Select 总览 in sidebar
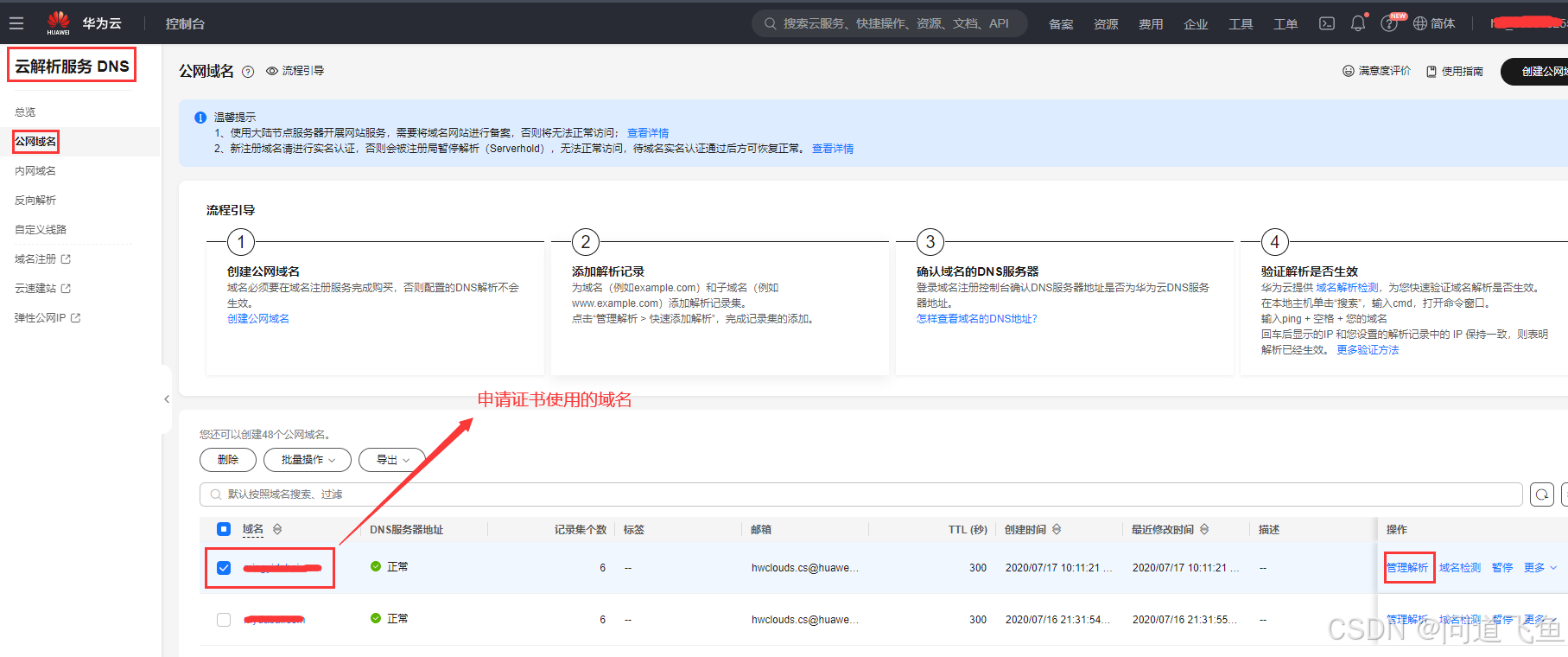Viewport: 1568px width, 657px height. (x=25, y=112)
